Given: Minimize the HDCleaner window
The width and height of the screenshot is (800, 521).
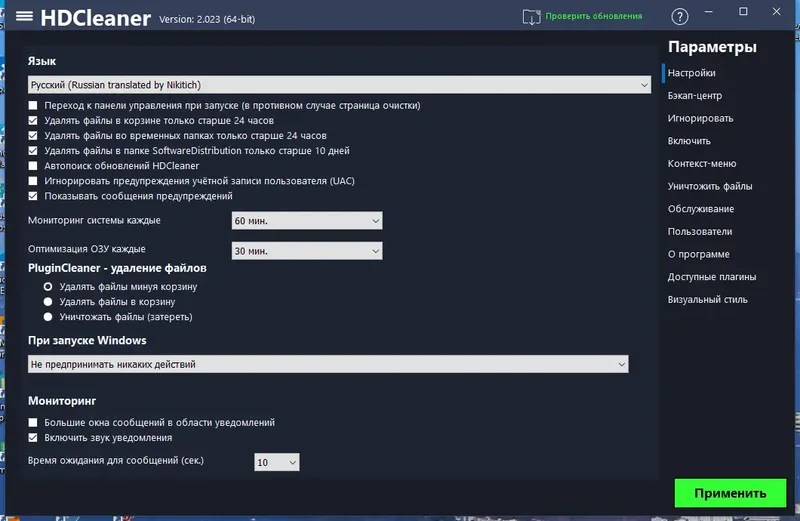Looking at the screenshot, I should click(709, 11).
